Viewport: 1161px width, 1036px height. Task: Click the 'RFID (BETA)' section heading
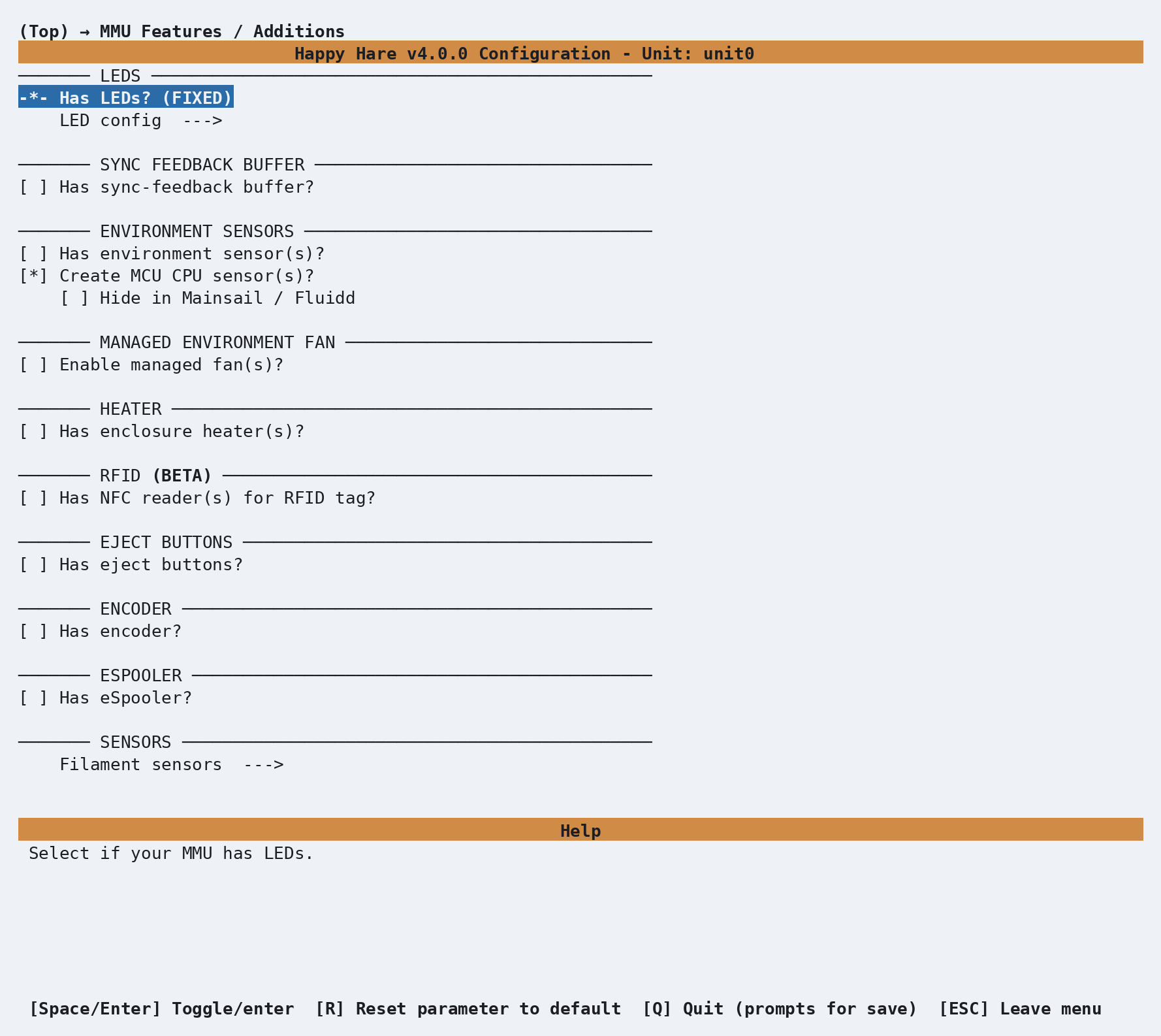coord(156,476)
